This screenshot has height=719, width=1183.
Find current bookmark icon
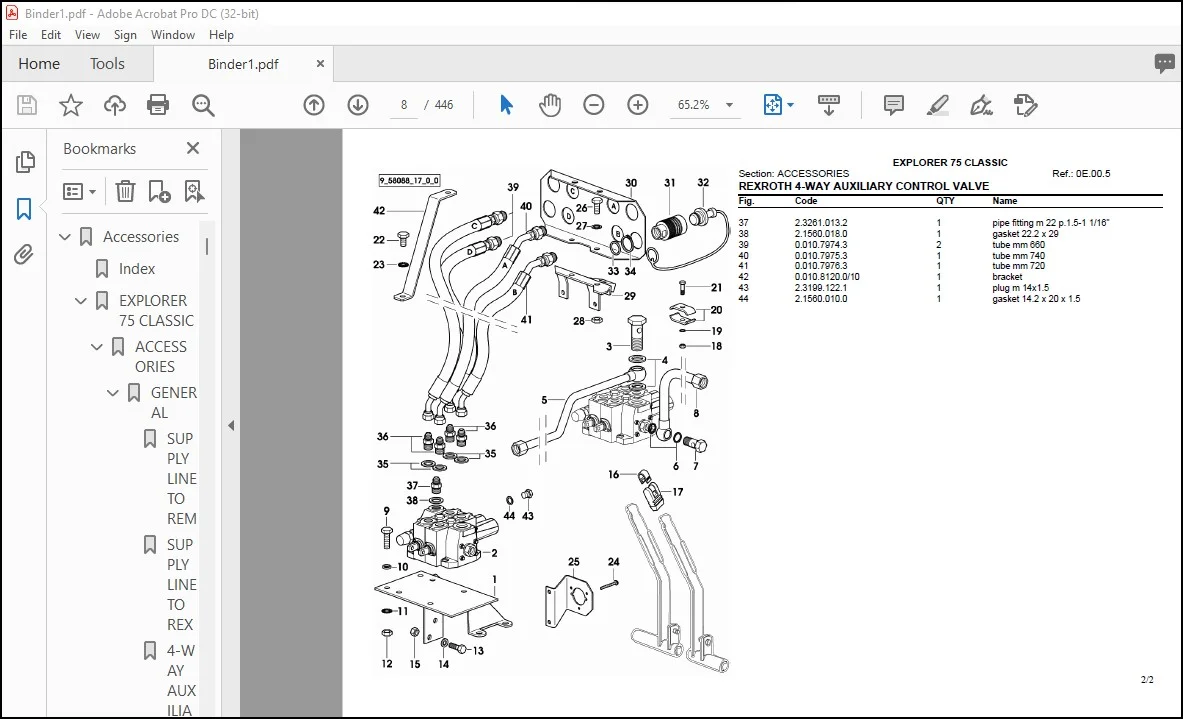(194, 192)
